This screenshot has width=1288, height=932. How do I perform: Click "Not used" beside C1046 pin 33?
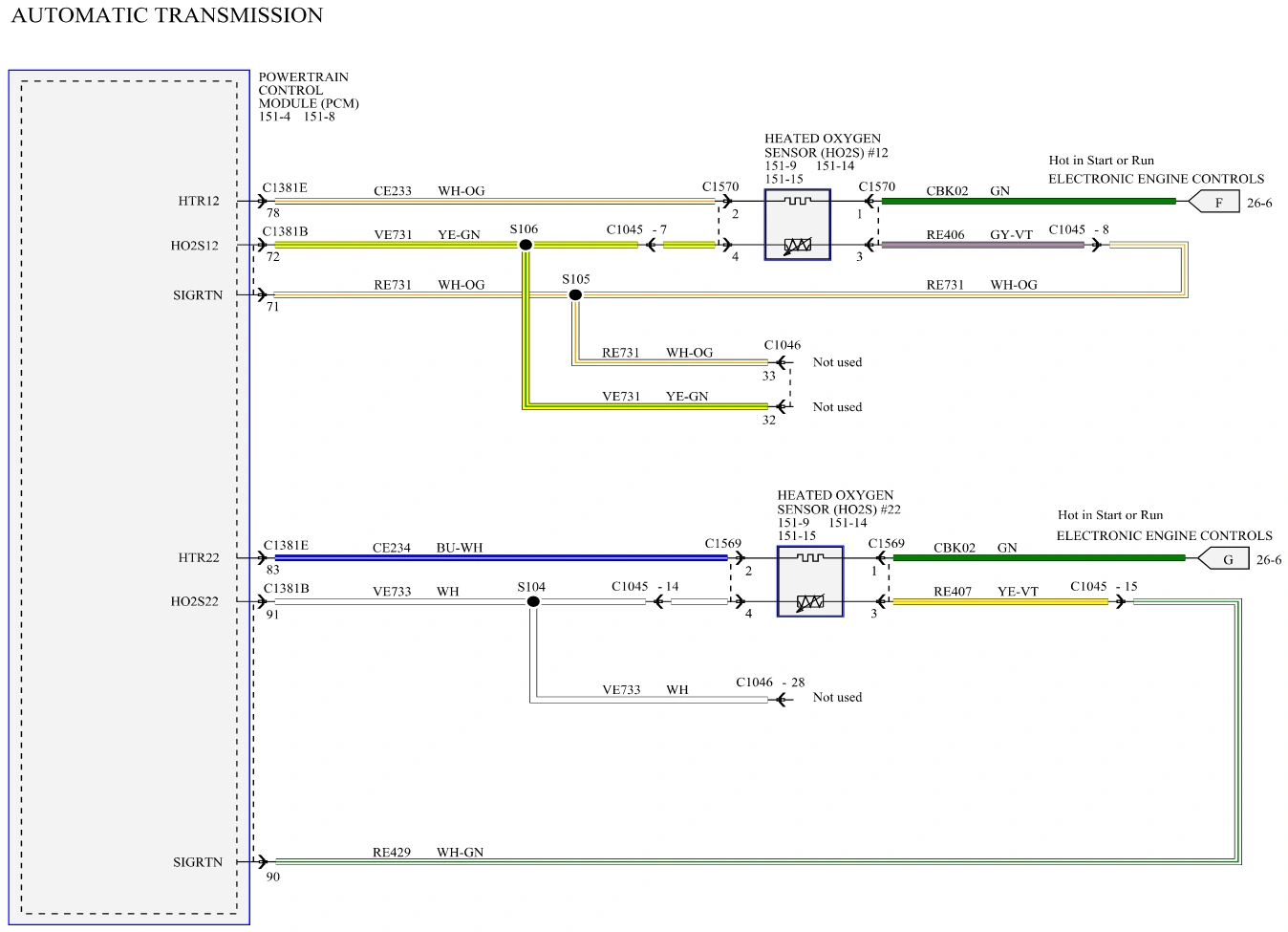(x=838, y=362)
